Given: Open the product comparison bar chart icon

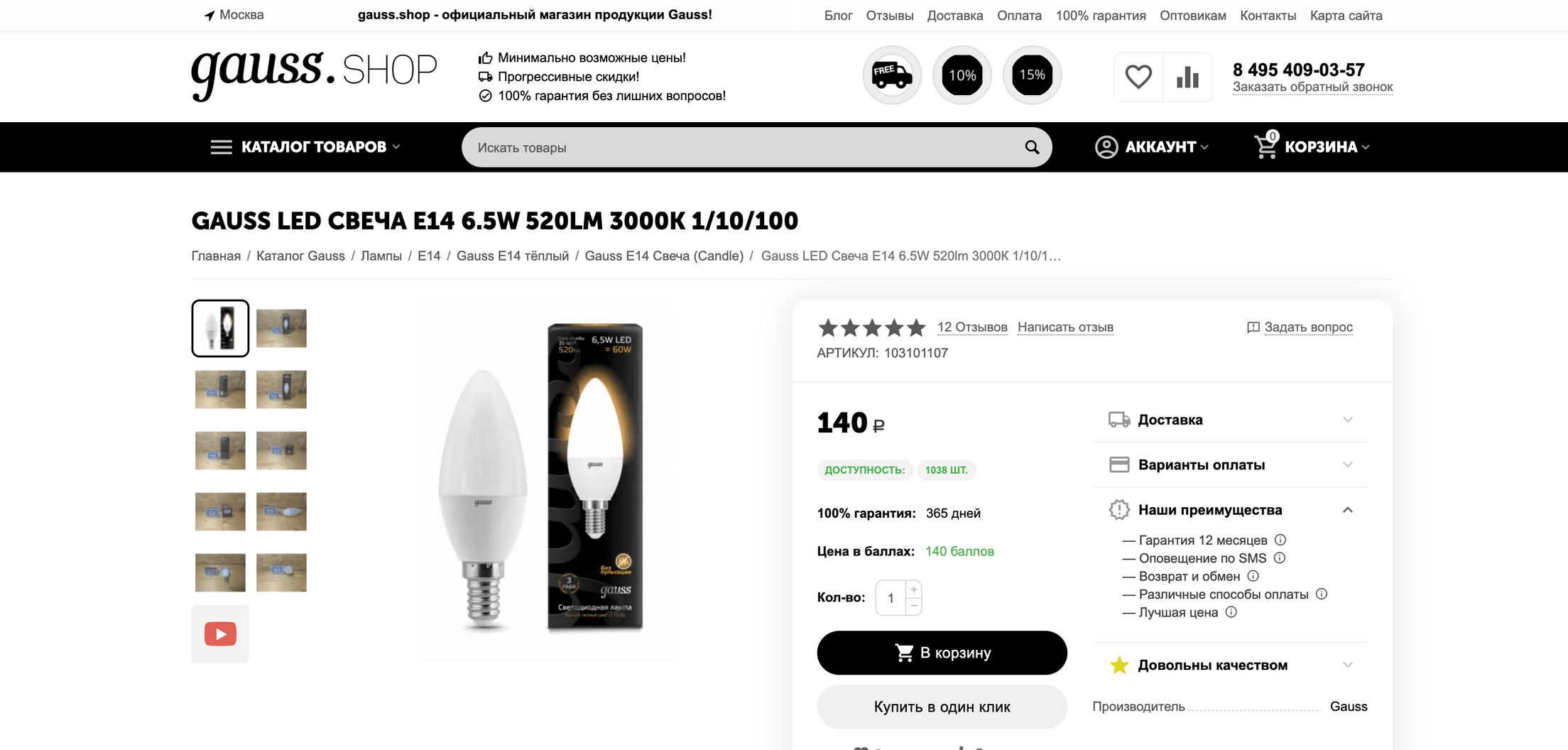Looking at the screenshot, I should (x=1187, y=77).
